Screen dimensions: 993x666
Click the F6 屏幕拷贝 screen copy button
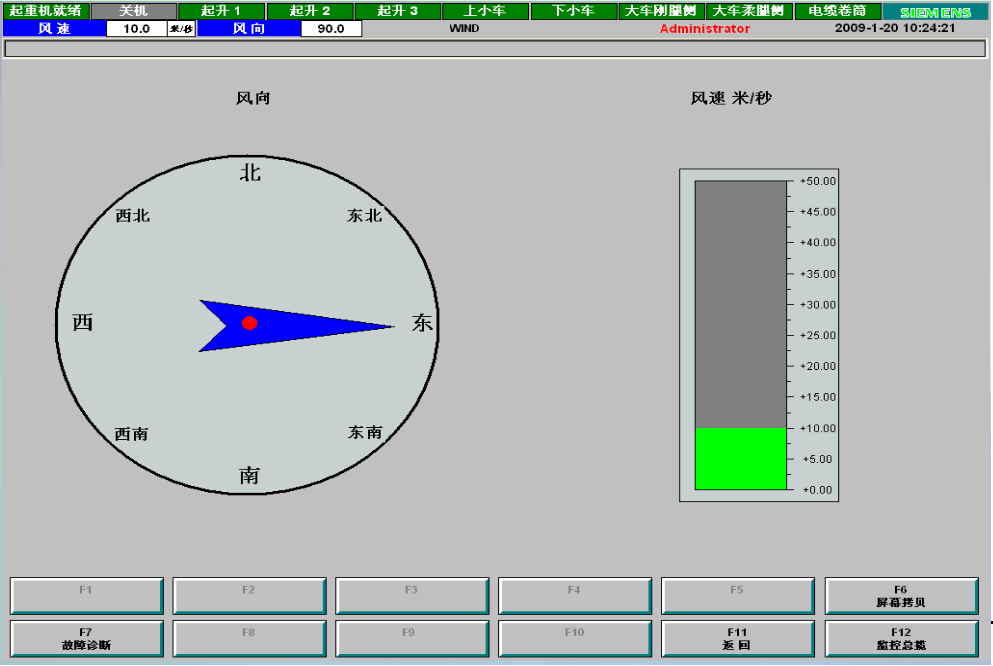(x=901, y=596)
